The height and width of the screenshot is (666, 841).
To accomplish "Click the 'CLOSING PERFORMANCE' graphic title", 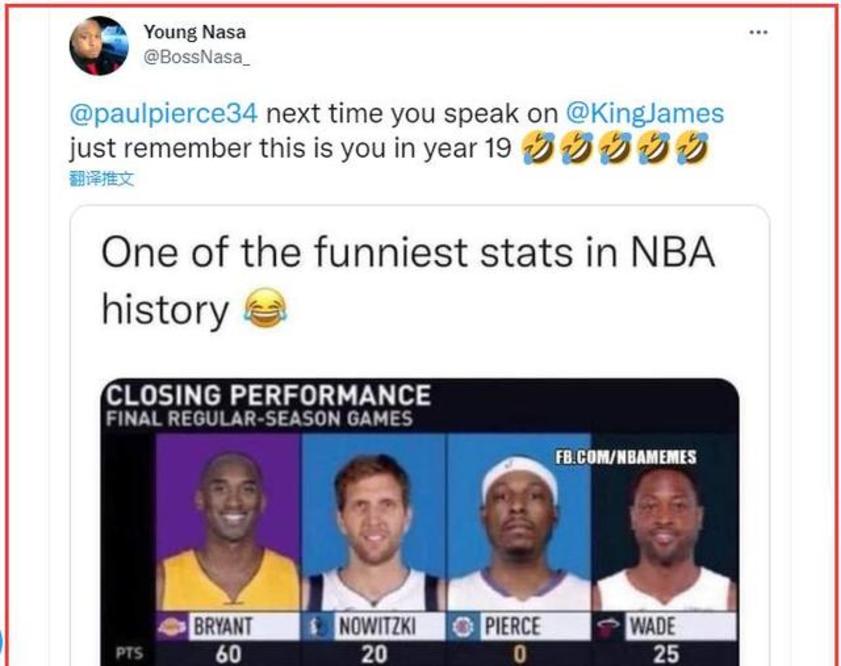I will [x=268, y=396].
